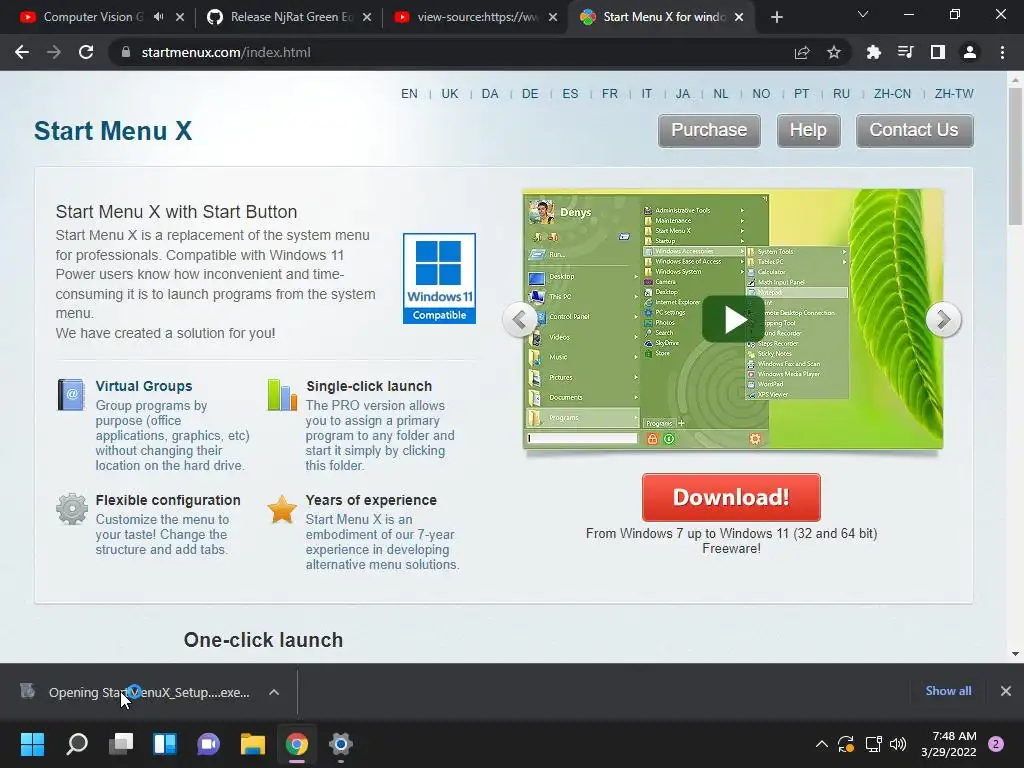Open File Explorer from taskbar
Viewport: 1024px width, 768px height.
(253, 744)
